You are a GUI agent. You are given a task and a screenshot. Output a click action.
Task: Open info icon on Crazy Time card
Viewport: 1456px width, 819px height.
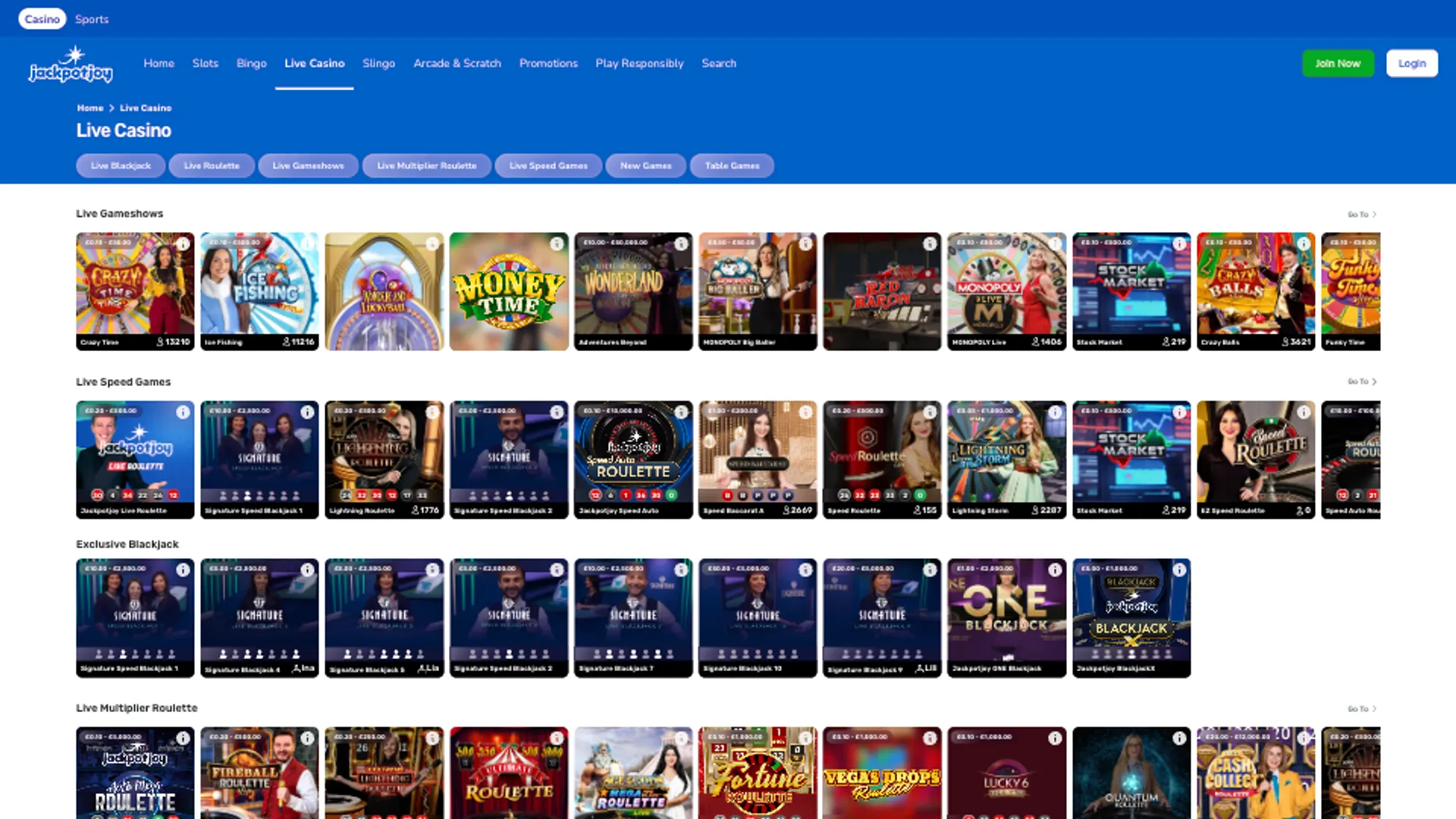[x=183, y=243]
